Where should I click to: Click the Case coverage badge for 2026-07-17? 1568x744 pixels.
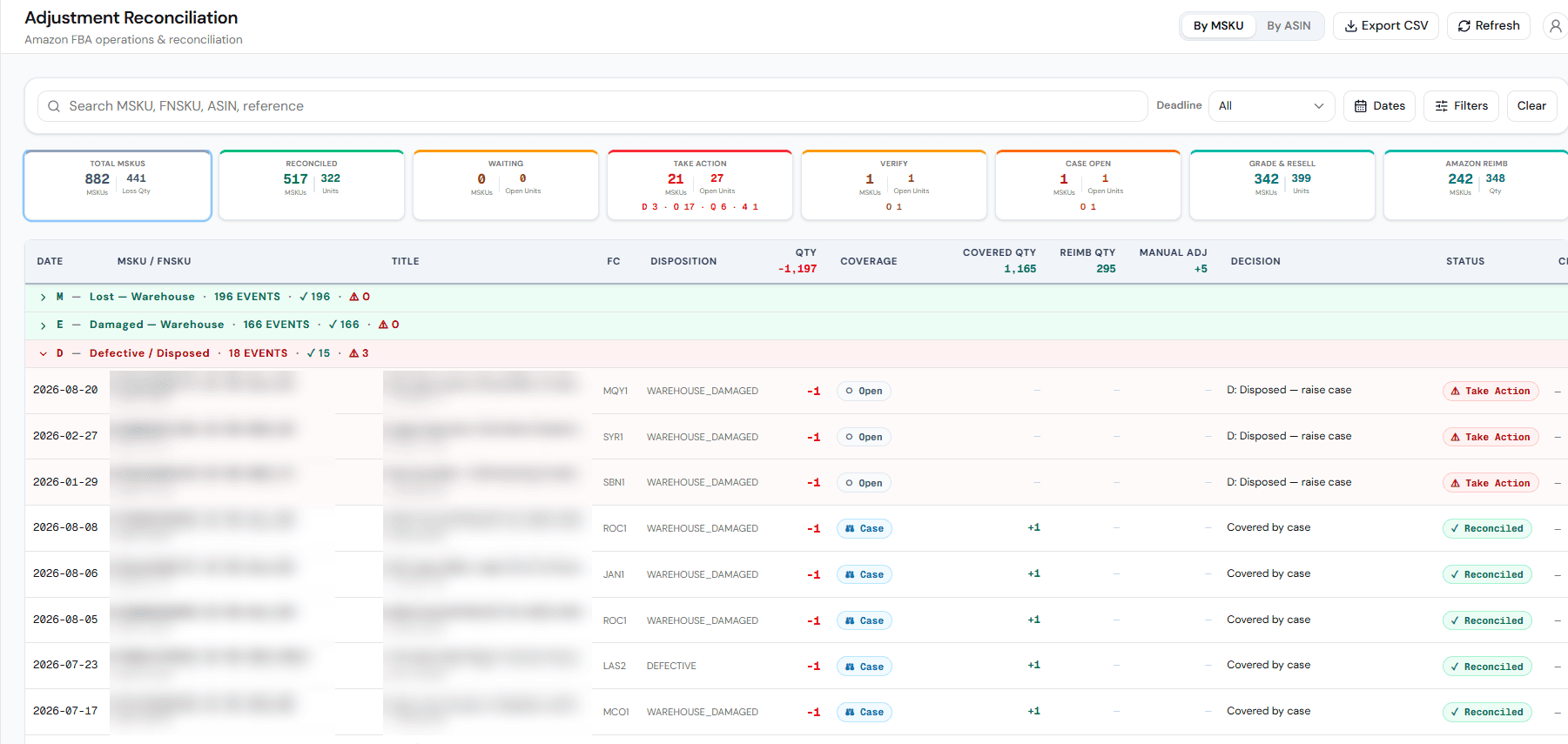pos(864,712)
